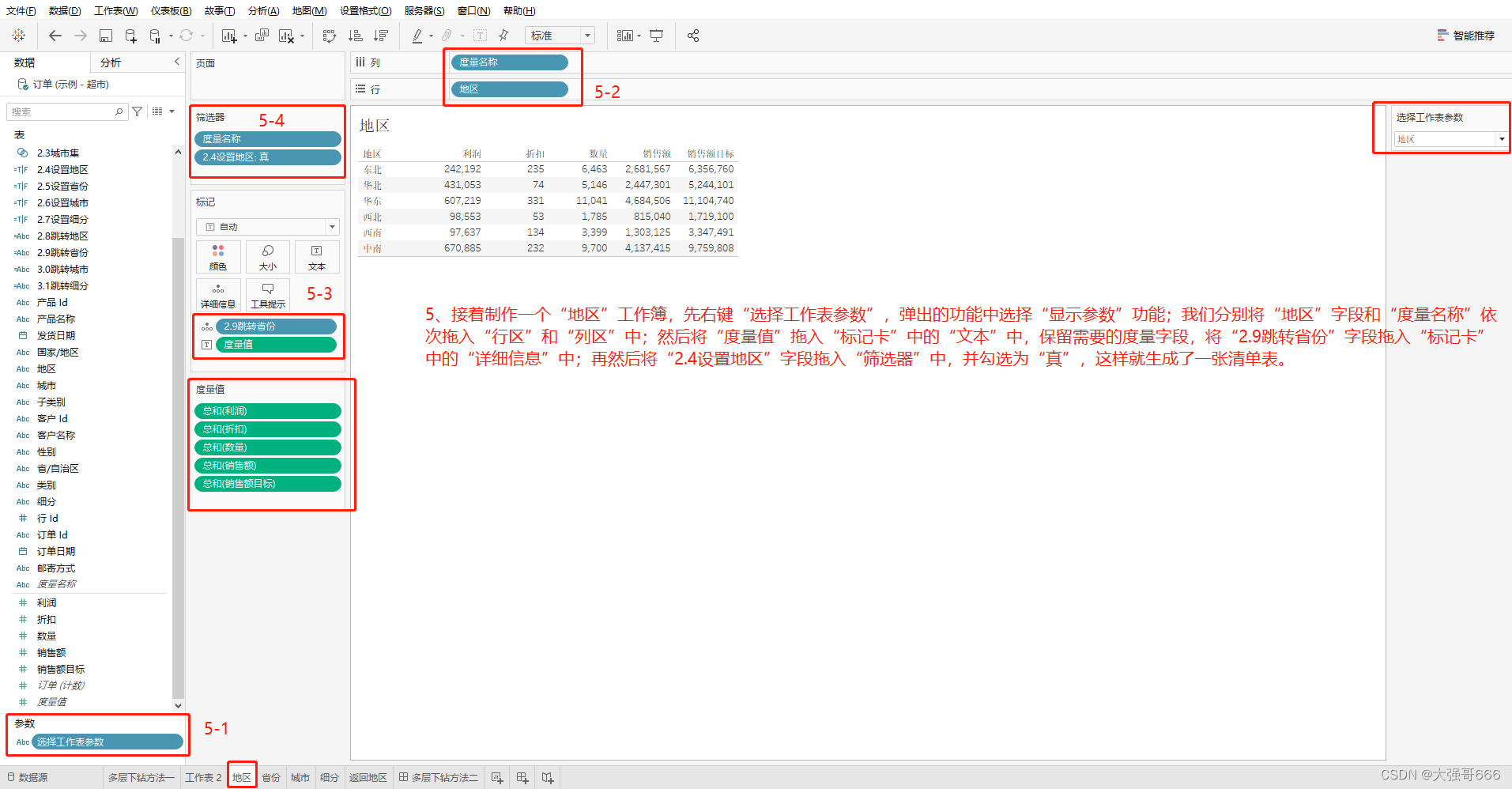Click the 智能推荐 Show Me button
Viewport: 1512px width, 789px height.
(1466, 36)
